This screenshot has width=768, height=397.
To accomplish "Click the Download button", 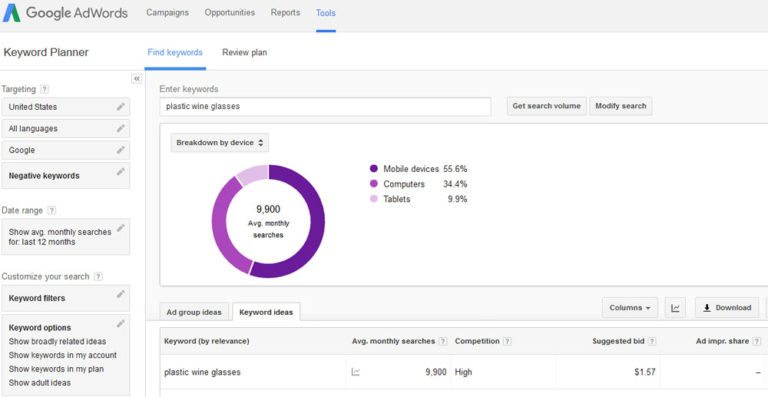I will (x=727, y=308).
